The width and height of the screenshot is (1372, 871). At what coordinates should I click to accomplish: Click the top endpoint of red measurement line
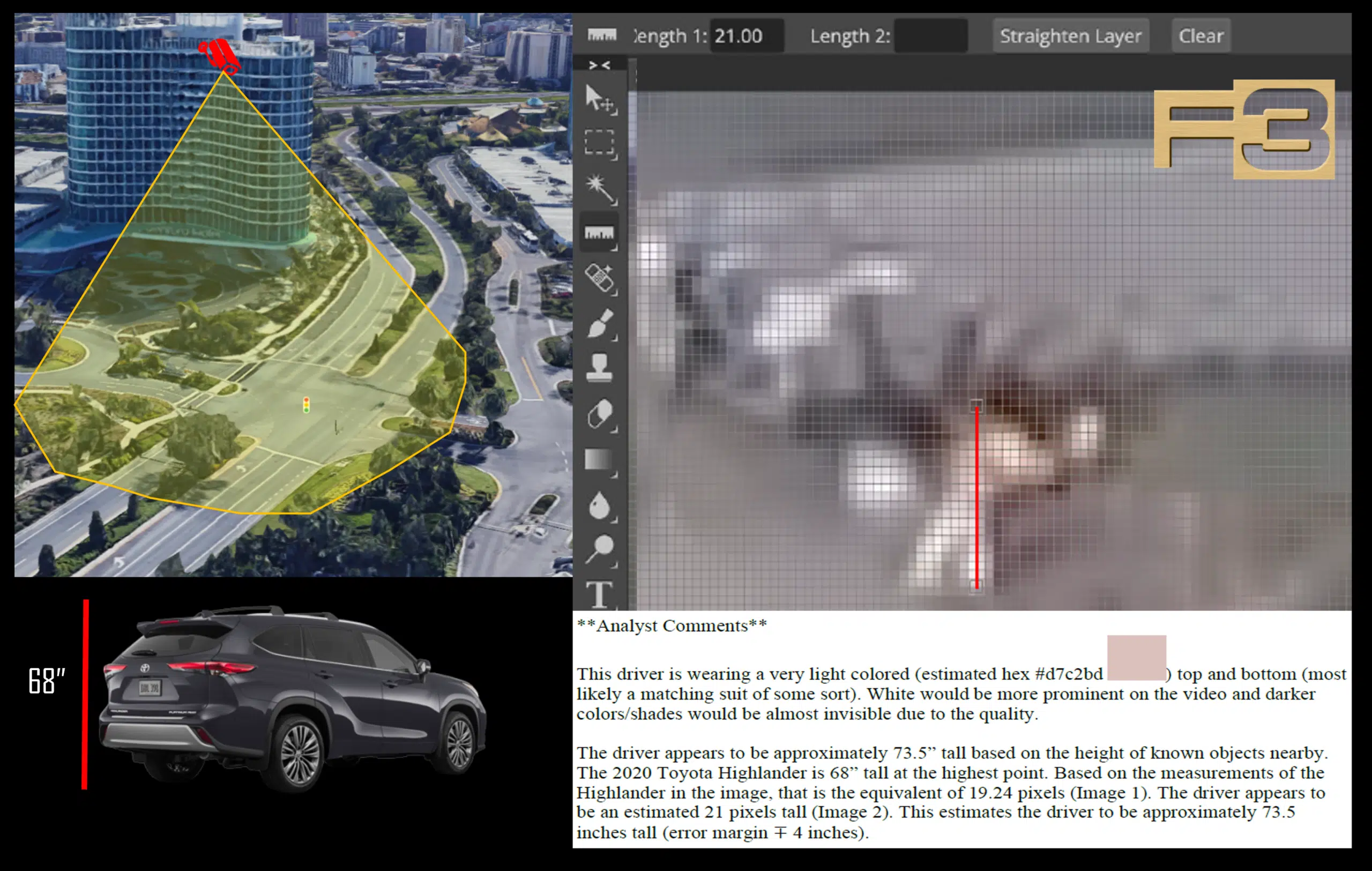[976, 406]
